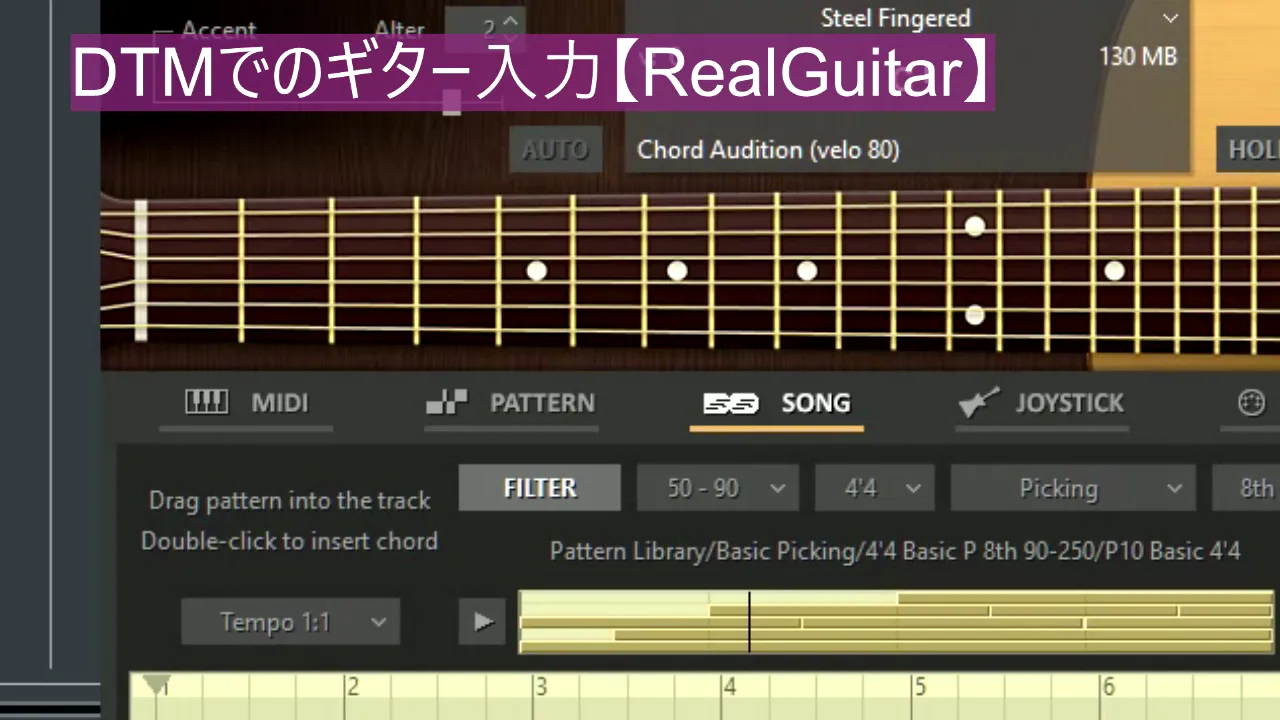Play the pattern preview
The width and height of the screenshot is (1280, 720).
point(482,622)
